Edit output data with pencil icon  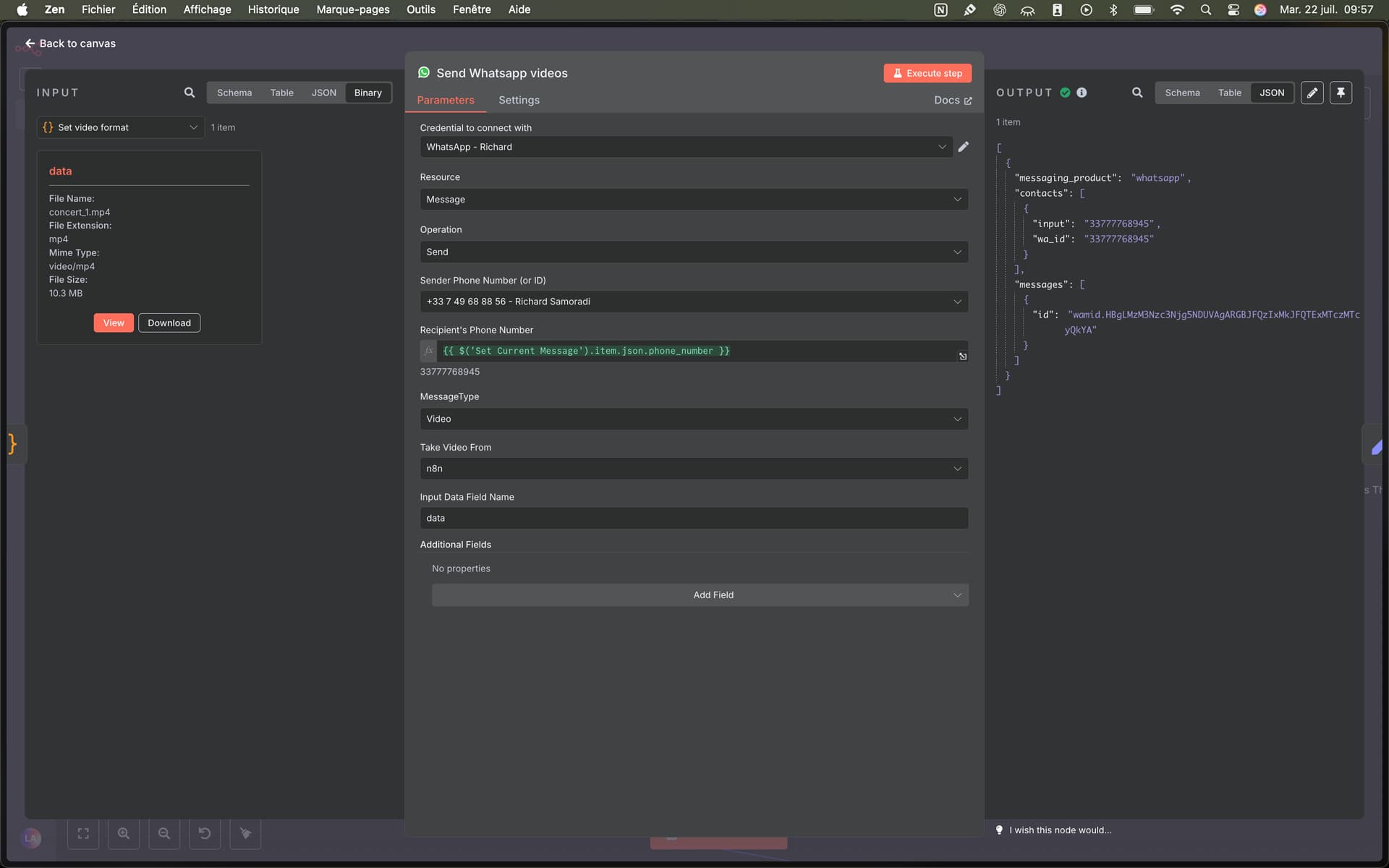click(1312, 93)
